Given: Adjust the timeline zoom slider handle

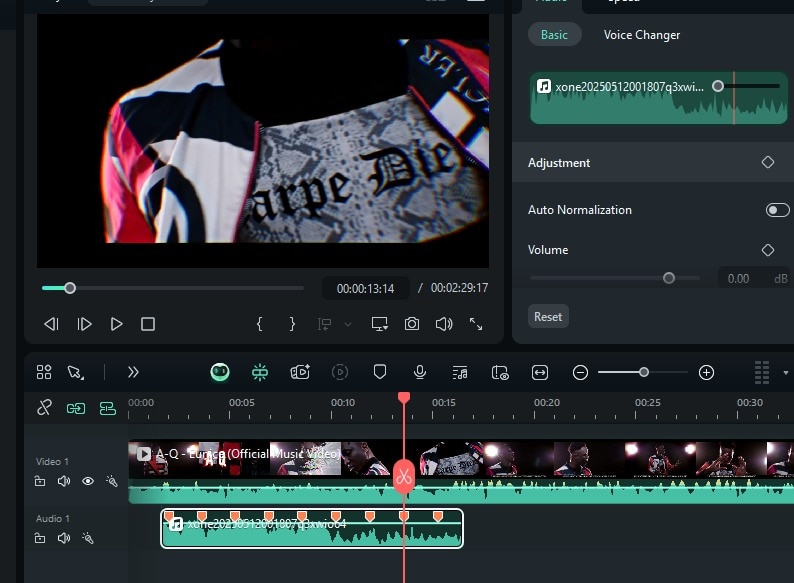Looking at the screenshot, I should pyautogui.click(x=644, y=372).
